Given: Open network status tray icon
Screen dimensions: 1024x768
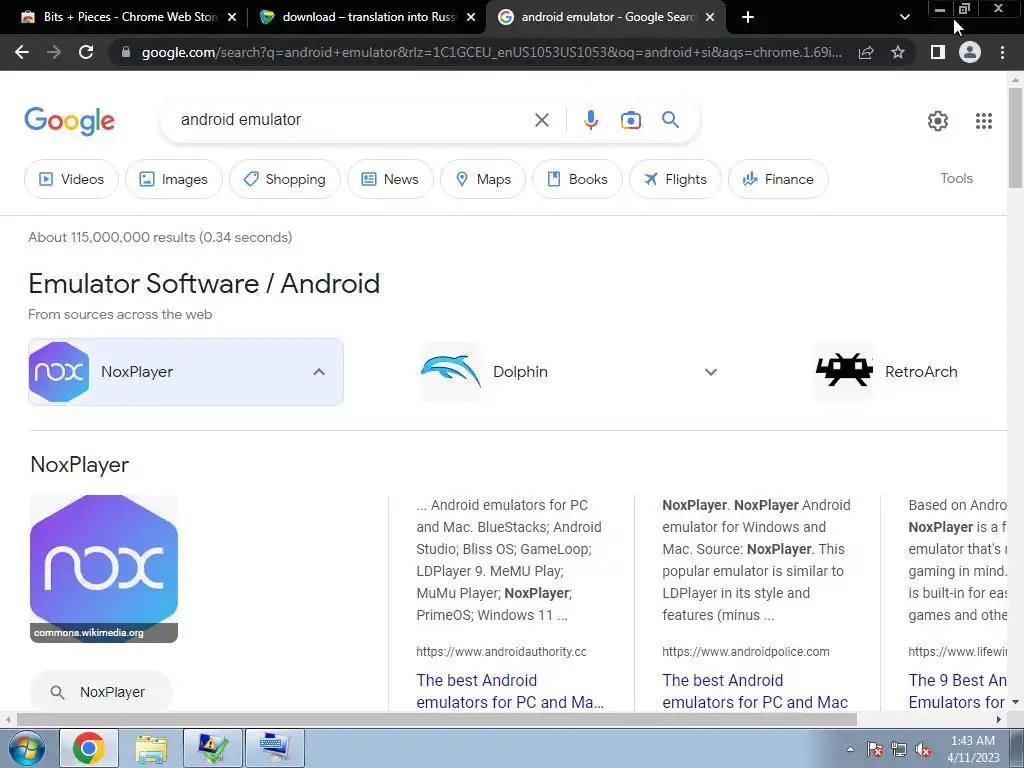Looking at the screenshot, I should coord(899,749).
